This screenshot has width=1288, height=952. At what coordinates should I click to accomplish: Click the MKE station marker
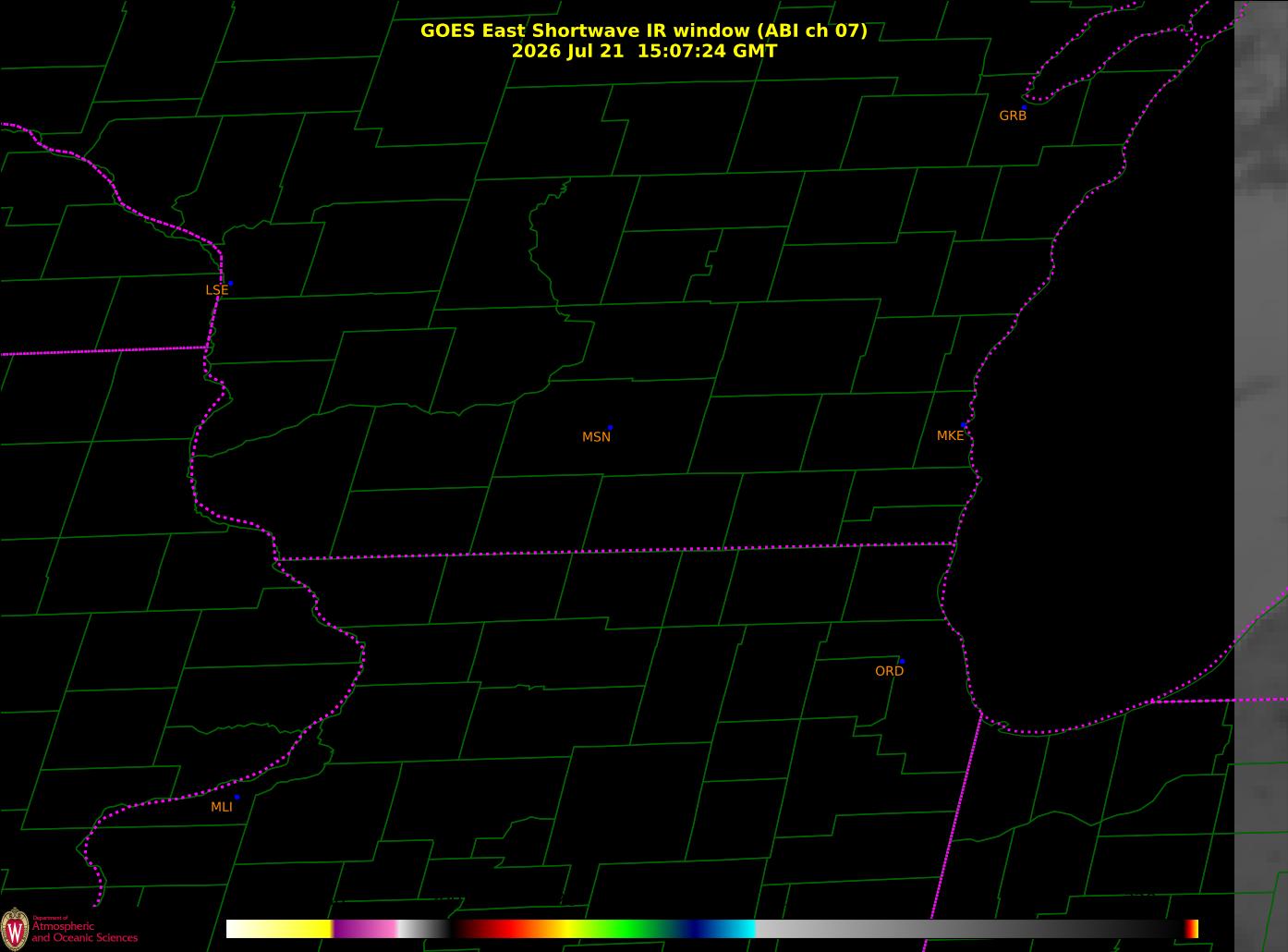point(964,425)
